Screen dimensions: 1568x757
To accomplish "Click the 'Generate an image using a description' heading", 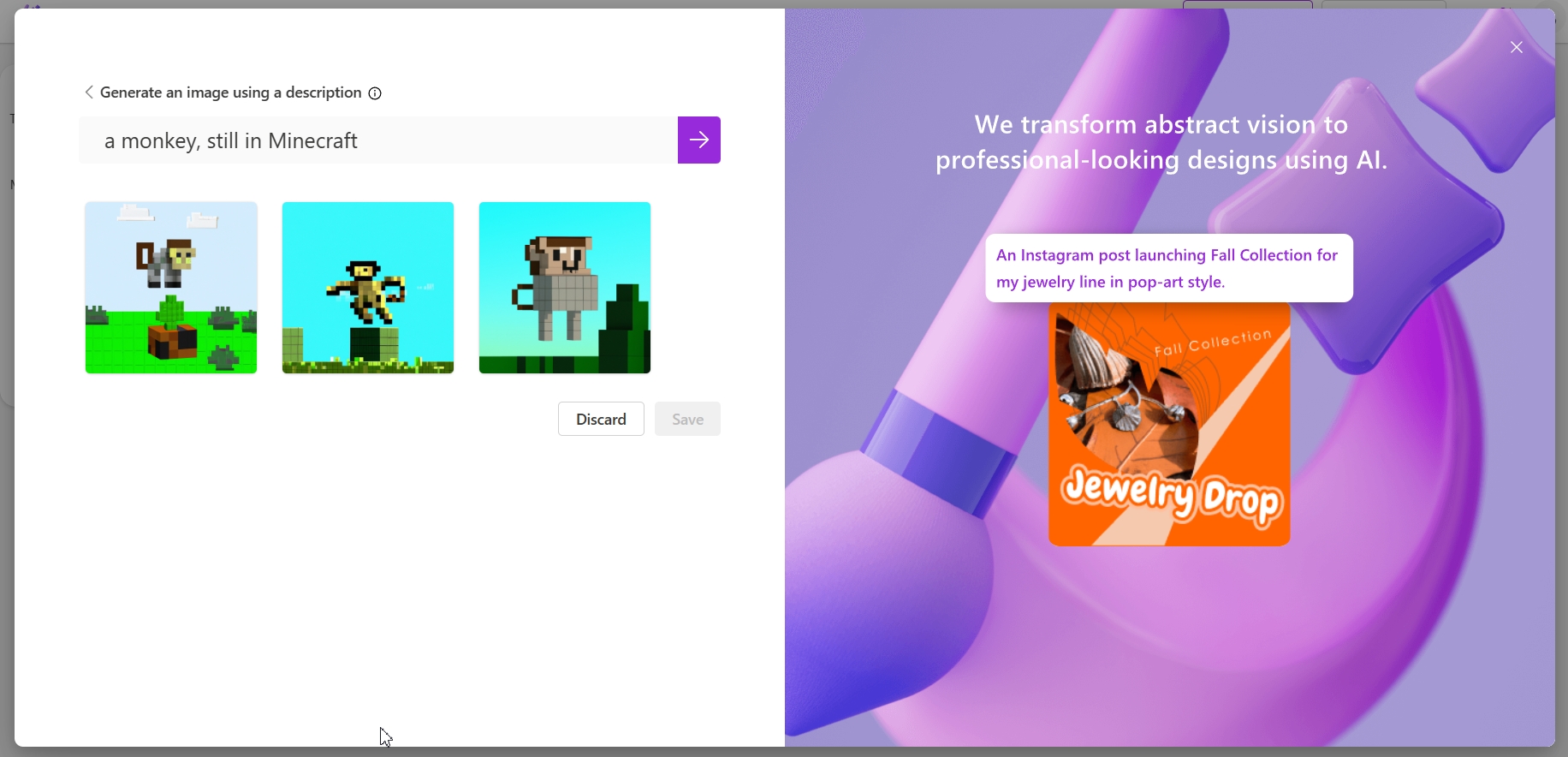I will click(x=231, y=92).
